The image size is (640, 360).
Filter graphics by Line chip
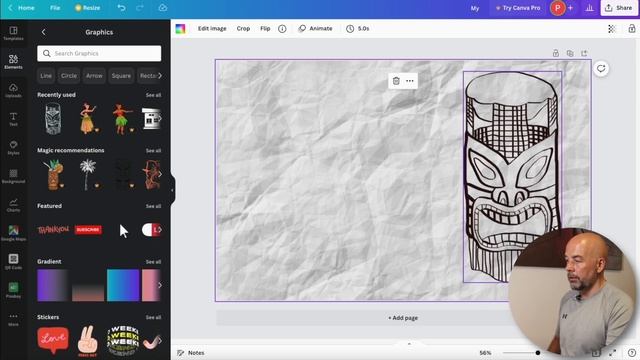pyautogui.click(x=46, y=76)
